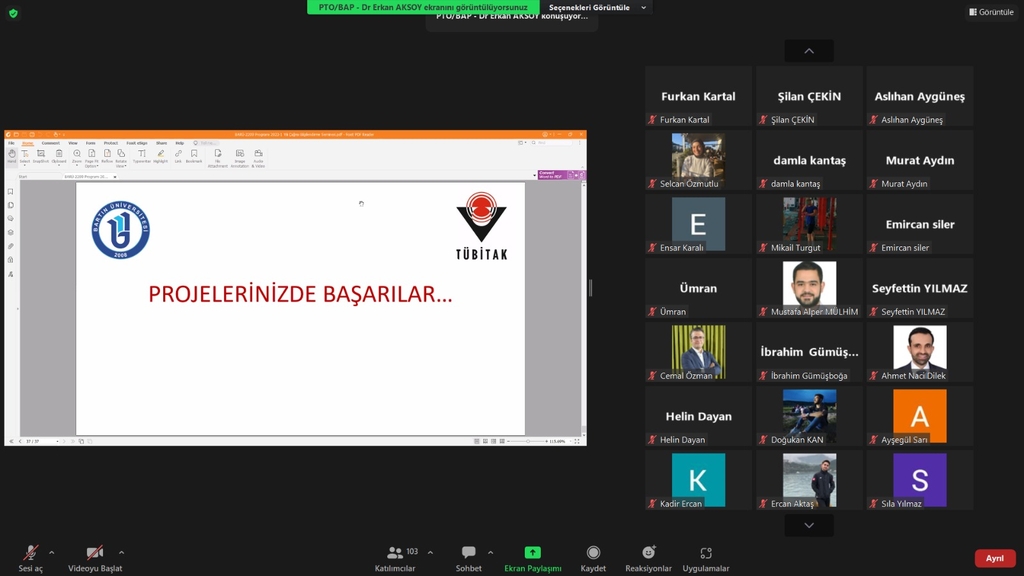Screen dimensions: 1024x576
Task: Click divider handle between shared screen and gallery
Action: (590, 288)
